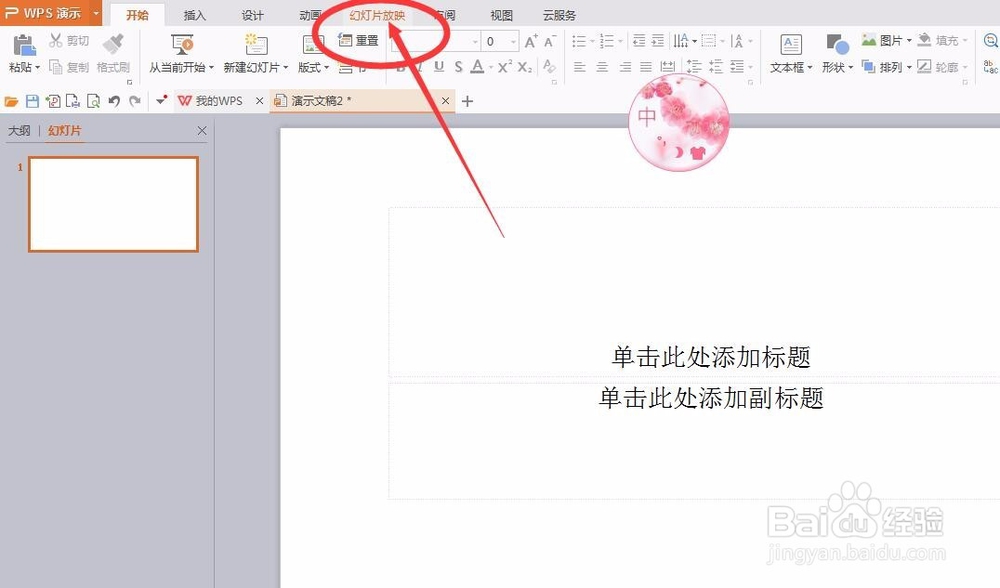Toggle underline formatting
Image resolution: width=1000 pixels, height=588 pixels.
tap(437, 67)
